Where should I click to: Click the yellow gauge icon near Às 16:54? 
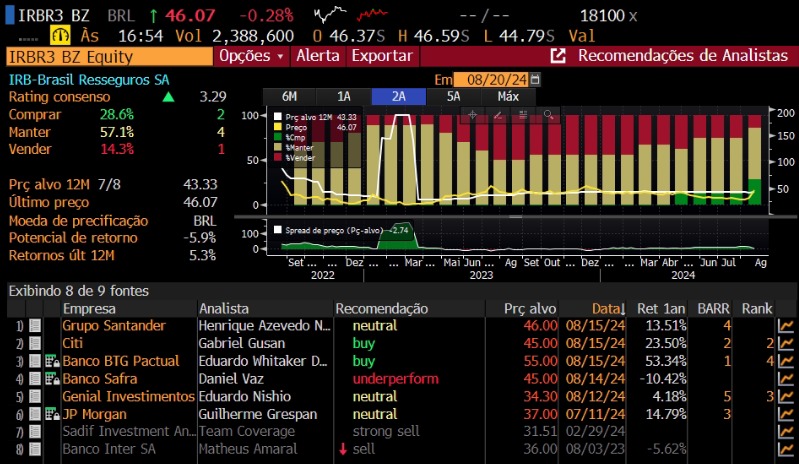[60, 36]
